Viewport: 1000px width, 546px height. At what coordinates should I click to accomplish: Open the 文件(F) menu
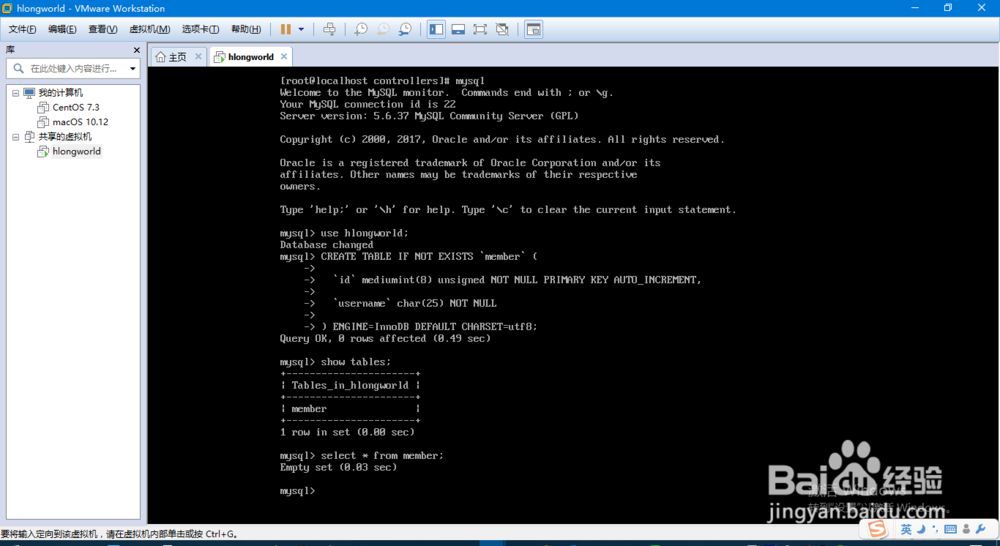click(x=22, y=29)
